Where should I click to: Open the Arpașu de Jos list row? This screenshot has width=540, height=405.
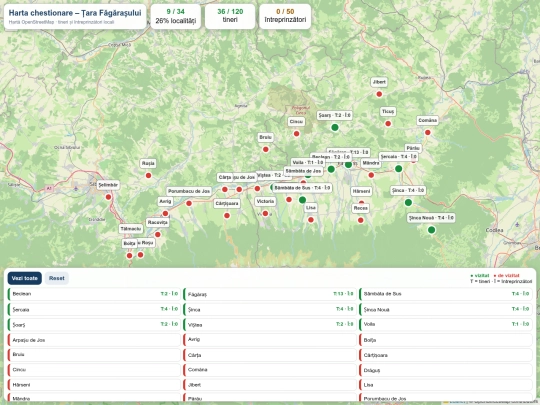click(94, 340)
